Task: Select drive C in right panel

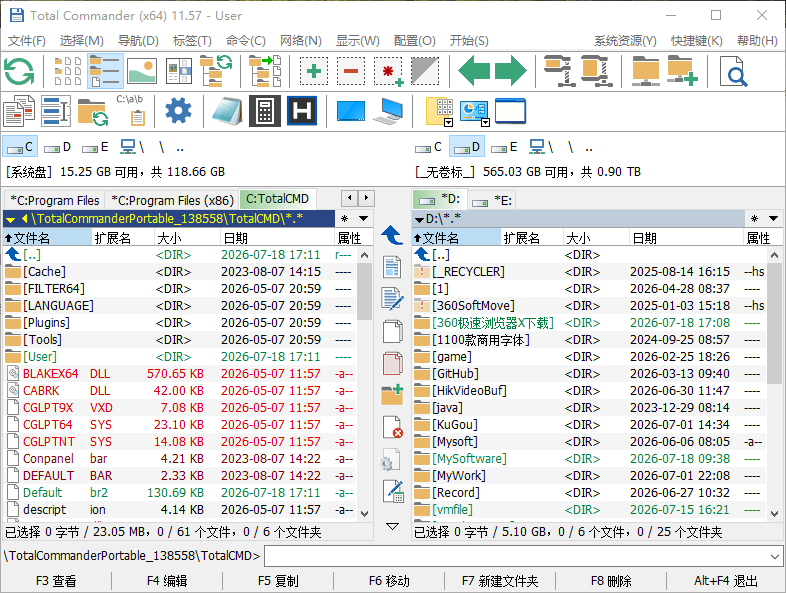Action: [x=429, y=147]
